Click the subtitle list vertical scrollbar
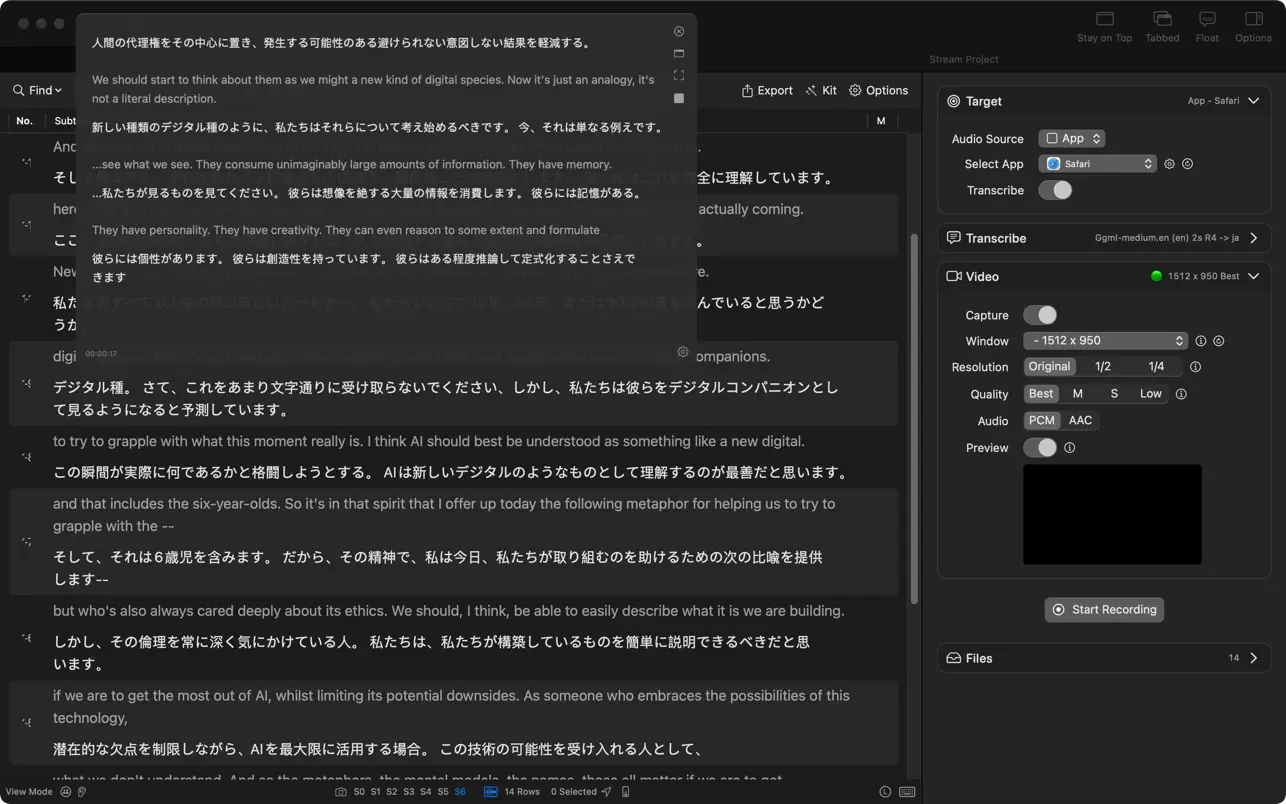The width and height of the screenshot is (1286, 804). [914, 420]
